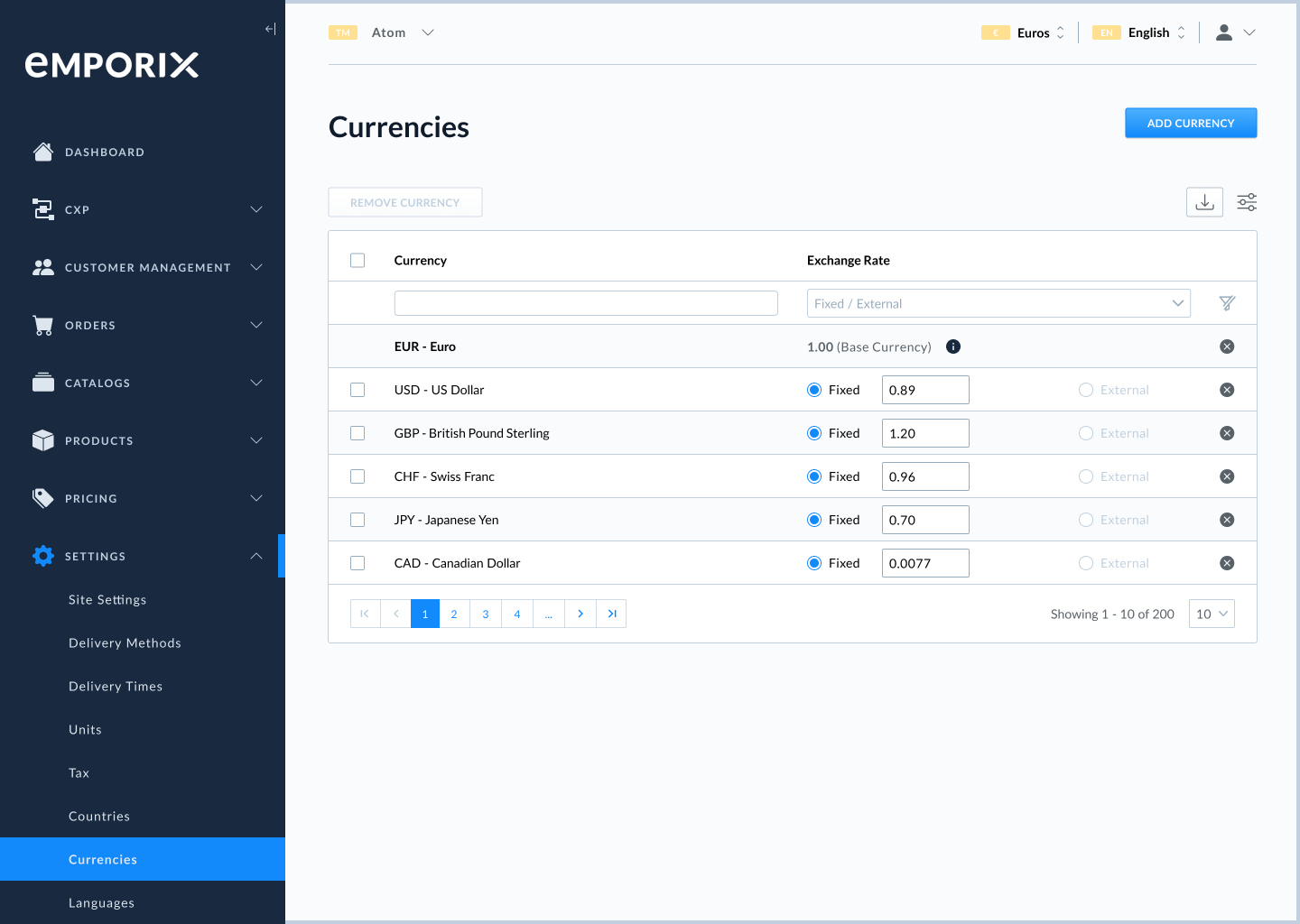The height and width of the screenshot is (924, 1300).
Task: Open the Fixed / External filter dropdown
Action: [998, 303]
